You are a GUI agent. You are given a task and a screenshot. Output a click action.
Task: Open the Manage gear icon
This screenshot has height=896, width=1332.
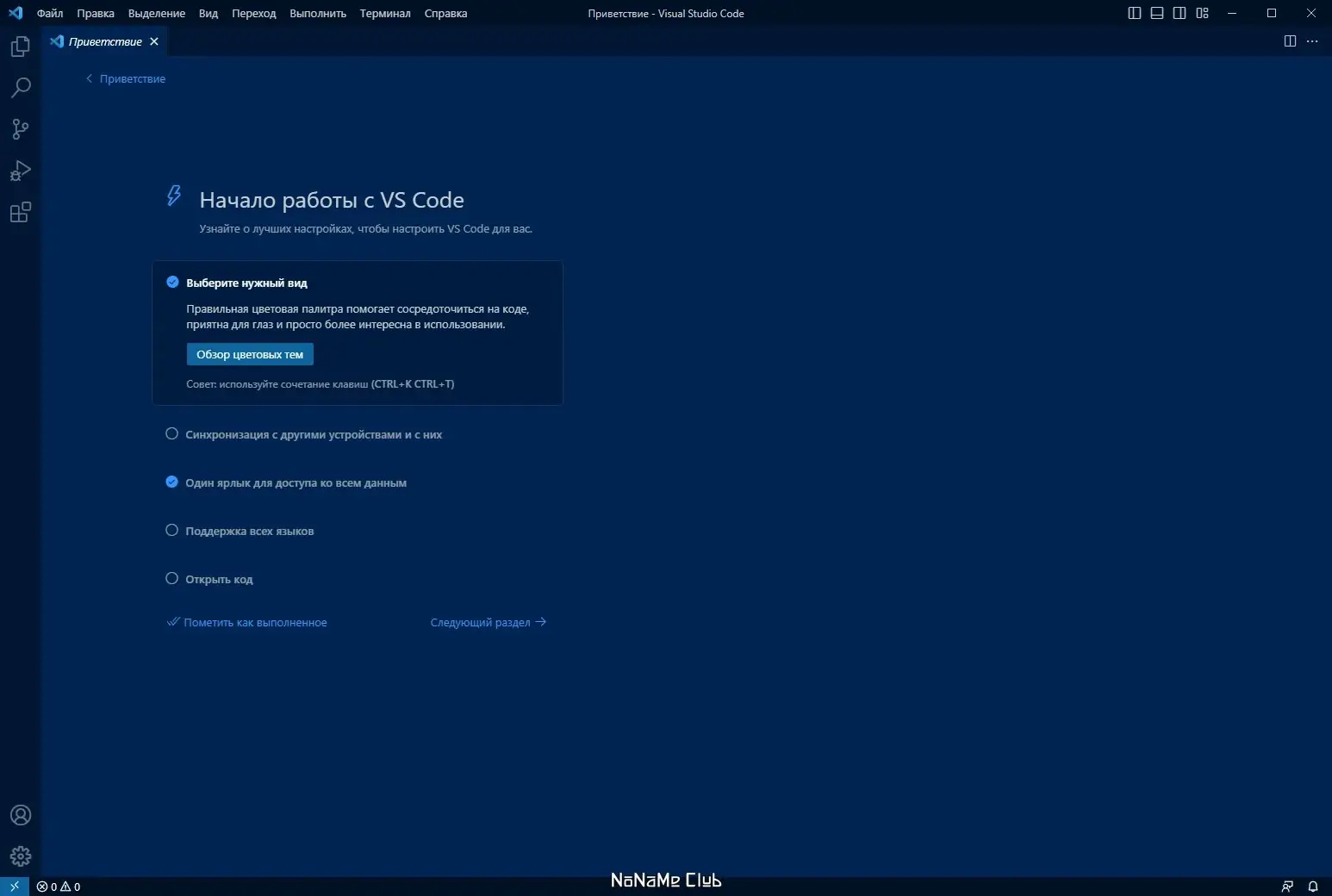[21, 856]
